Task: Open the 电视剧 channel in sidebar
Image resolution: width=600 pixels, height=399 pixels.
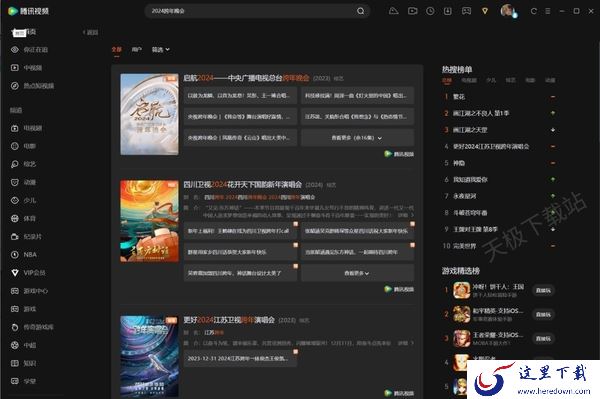Action: tap(26, 128)
